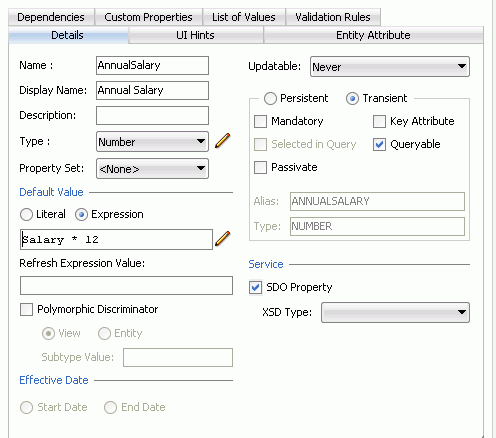
Task: Click the Display Name input field
Action: tap(152, 90)
